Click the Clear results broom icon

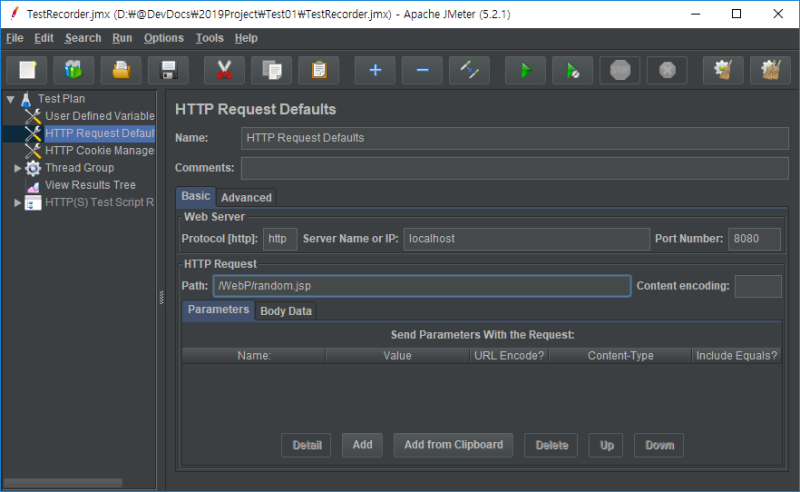pos(723,70)
